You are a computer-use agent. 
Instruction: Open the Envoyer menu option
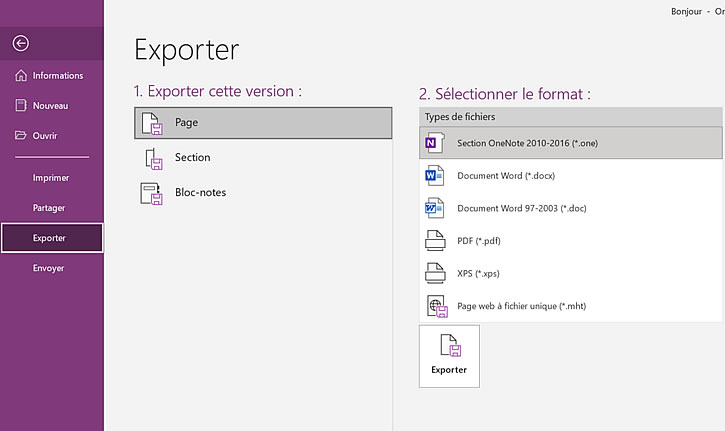click(49, 268)
